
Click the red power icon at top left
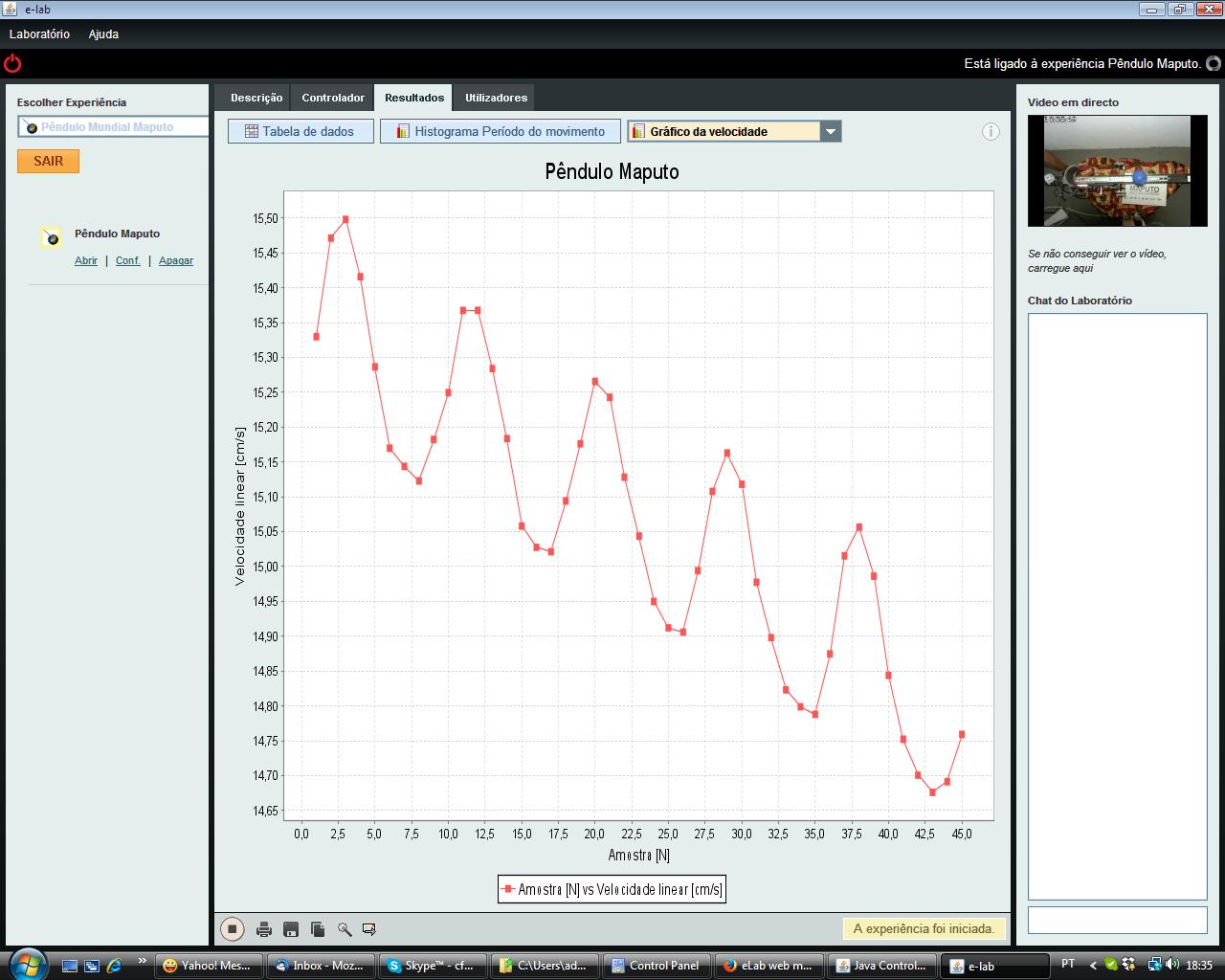point(12,64)
